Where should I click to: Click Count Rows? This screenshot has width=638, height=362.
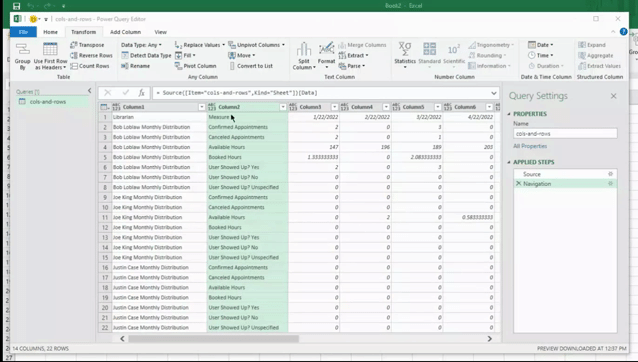tap(90, 66)
